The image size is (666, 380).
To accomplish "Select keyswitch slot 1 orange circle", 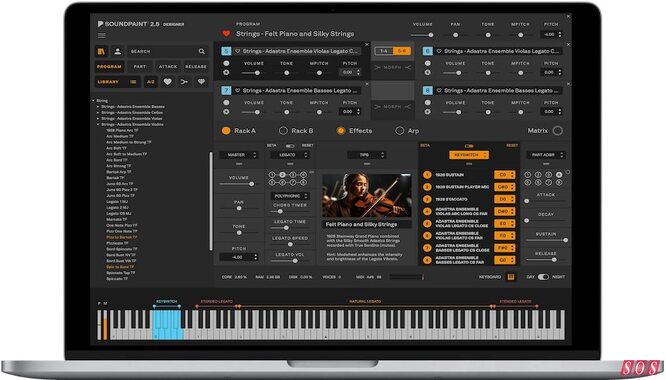I will (427, 175).
